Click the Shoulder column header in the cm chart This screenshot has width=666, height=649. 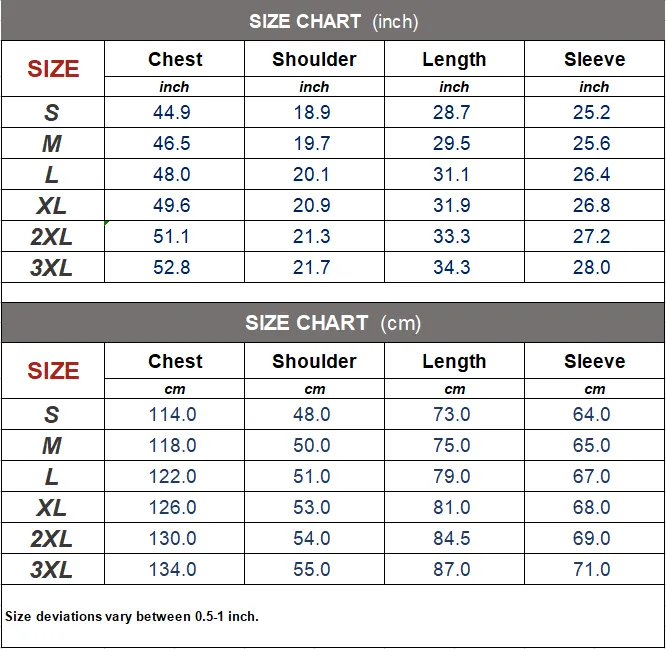[314, 362]
